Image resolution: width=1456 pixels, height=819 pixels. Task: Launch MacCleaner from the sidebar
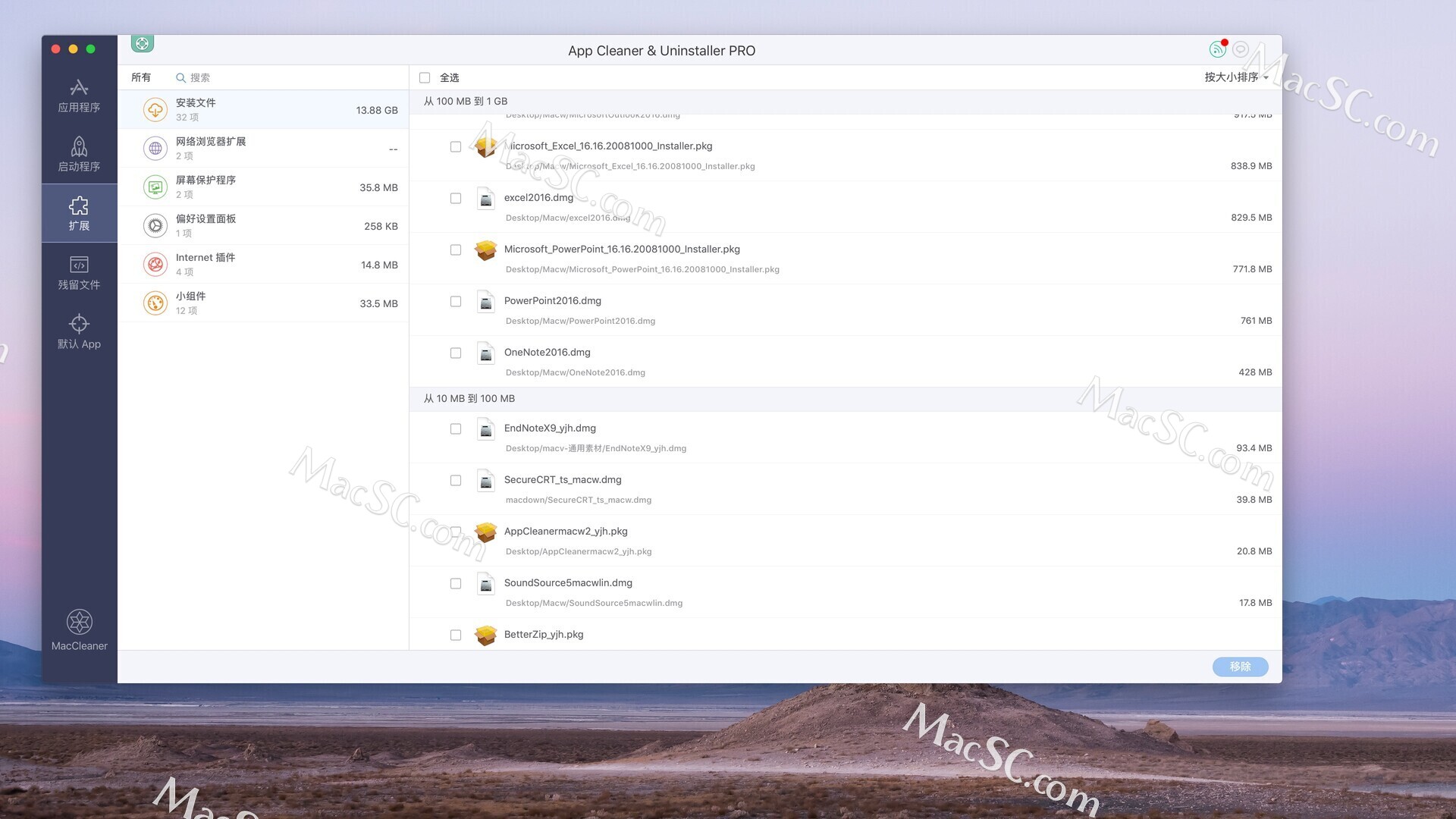pos(79,630)
